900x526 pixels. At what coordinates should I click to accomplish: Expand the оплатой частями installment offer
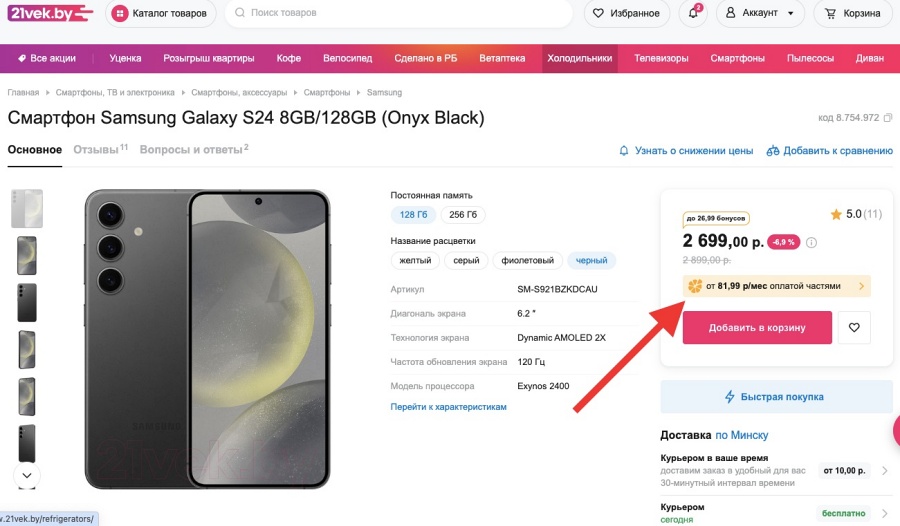pos(777,286)
